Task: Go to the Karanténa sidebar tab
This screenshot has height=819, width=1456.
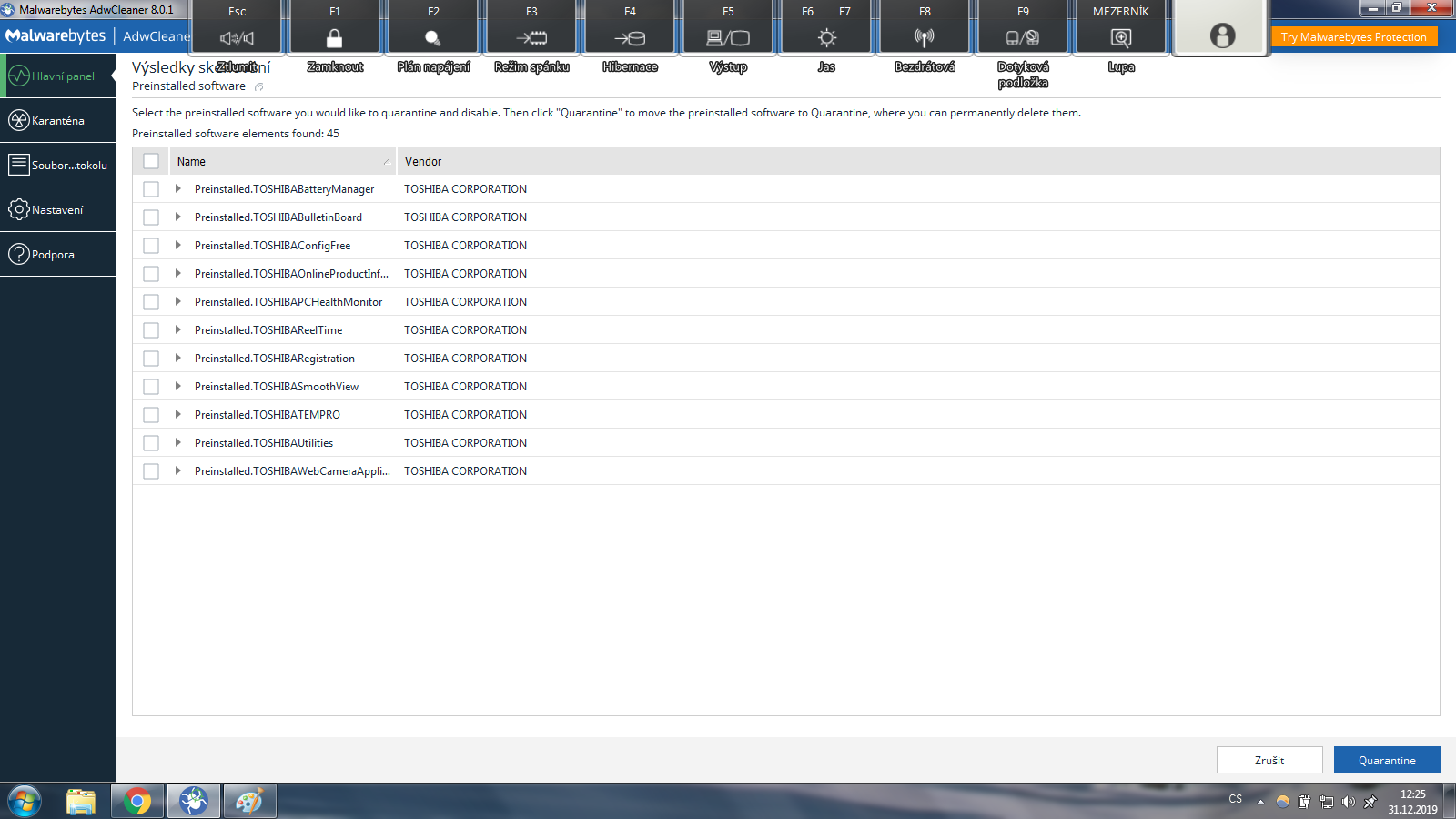Action: coord(58,120)
